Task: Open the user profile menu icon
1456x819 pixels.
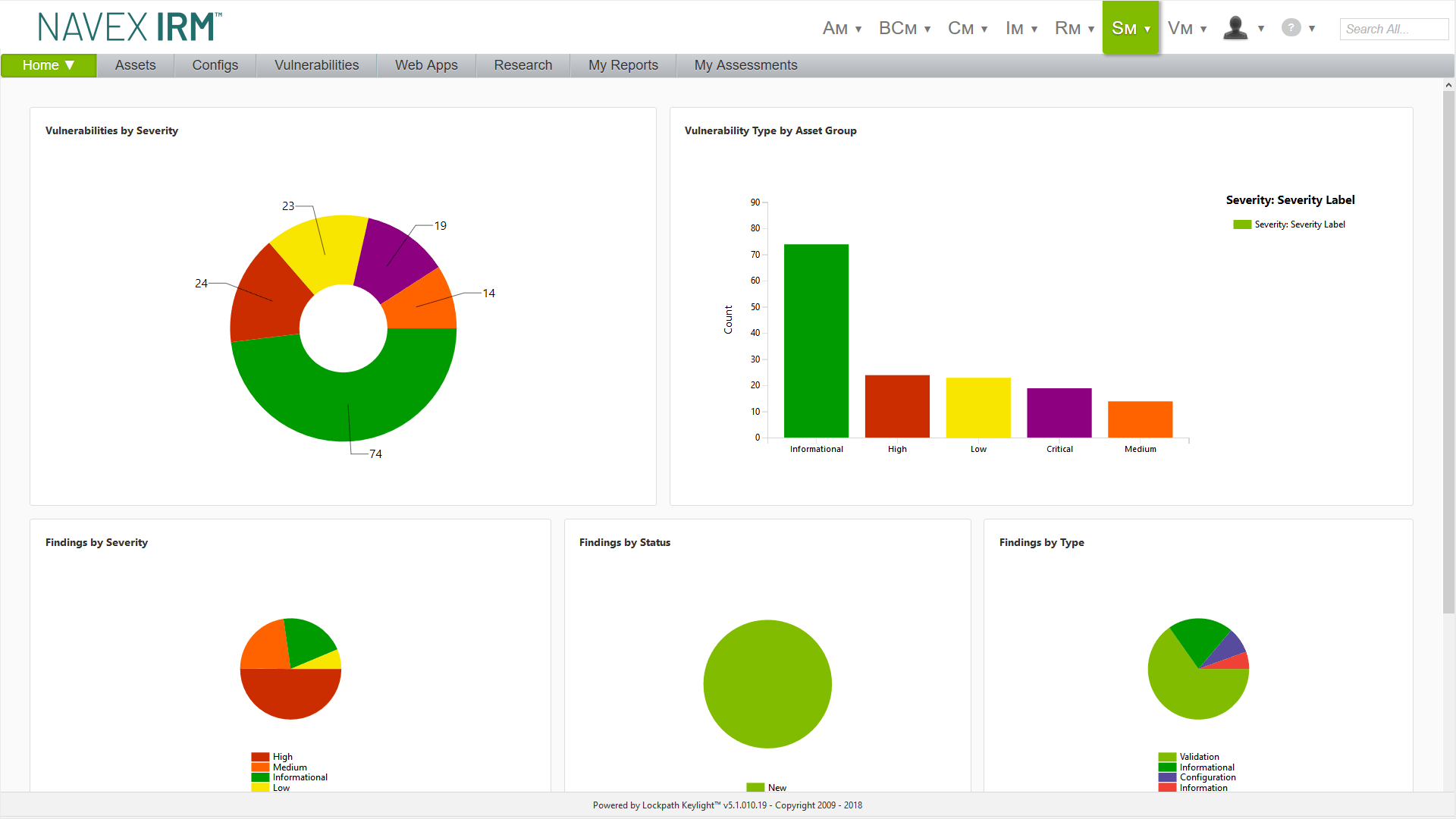Action: (1235, 27)
